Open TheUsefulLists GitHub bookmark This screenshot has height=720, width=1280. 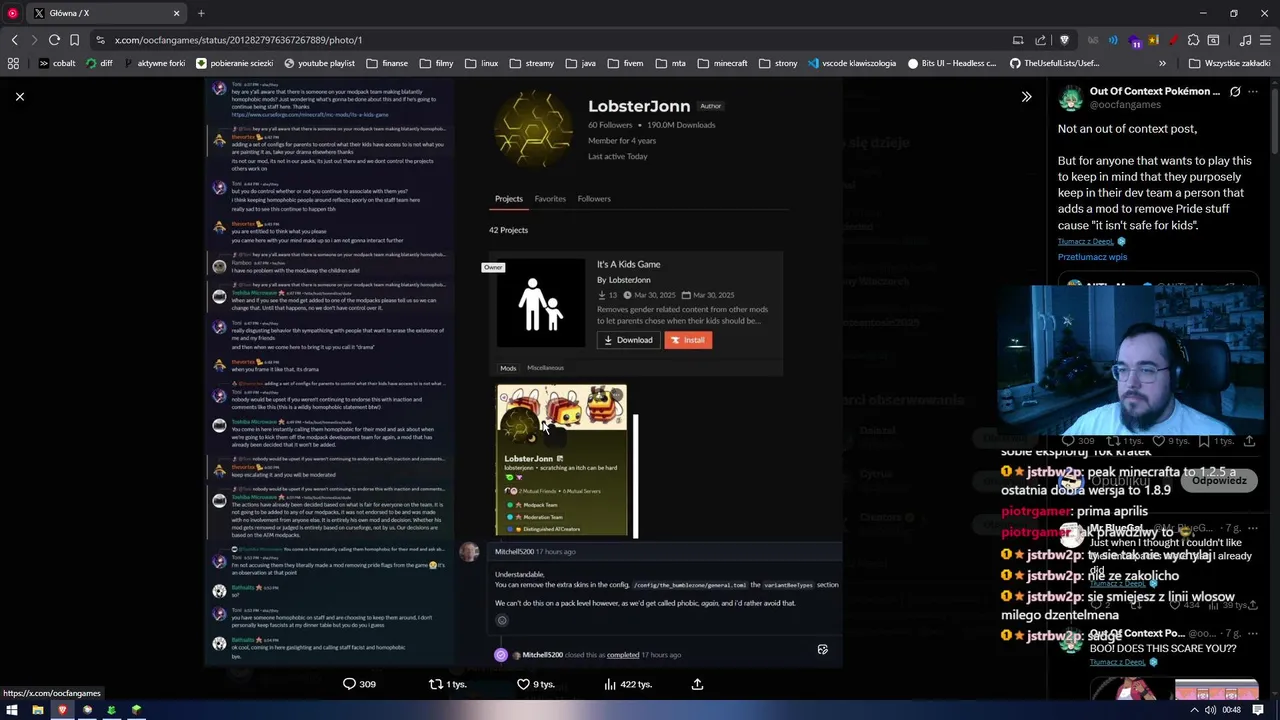(1055, 63)
